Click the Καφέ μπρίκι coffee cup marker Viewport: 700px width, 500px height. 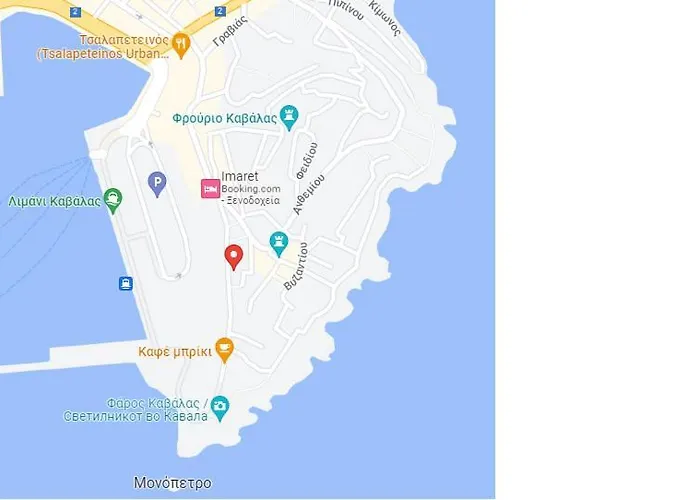225,350
